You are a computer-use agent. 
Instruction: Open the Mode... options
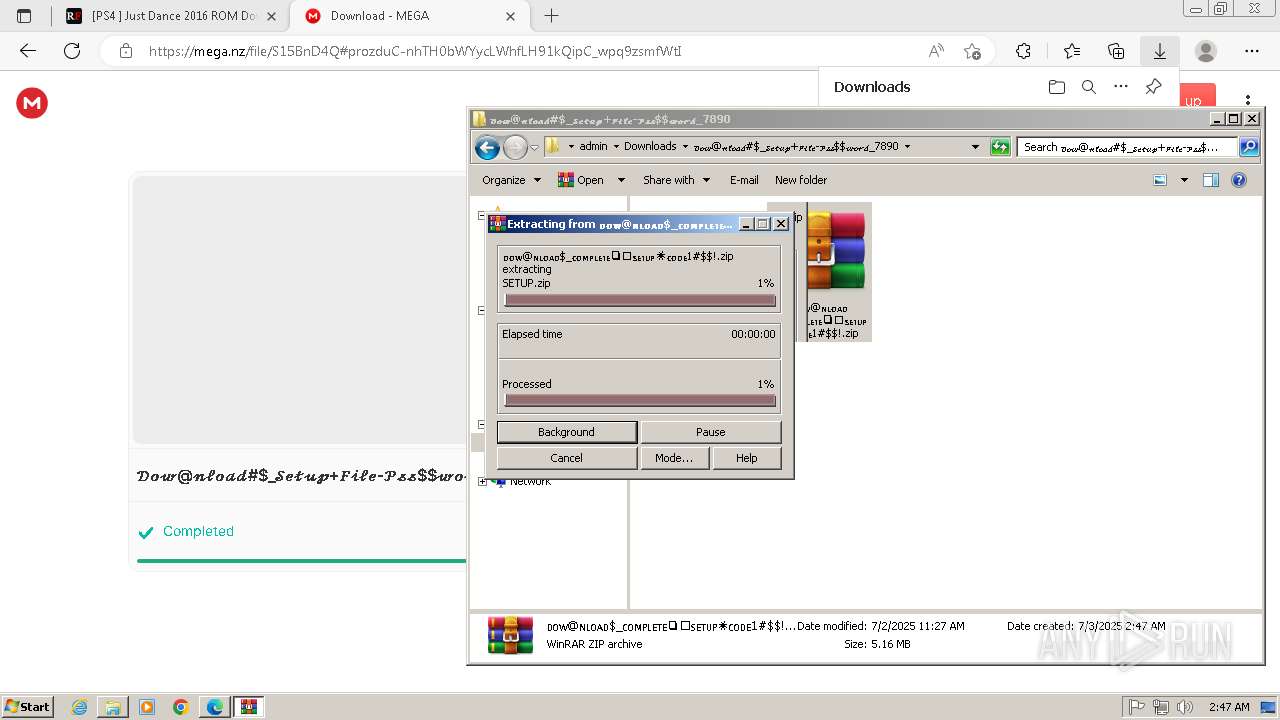coord(673,458)
